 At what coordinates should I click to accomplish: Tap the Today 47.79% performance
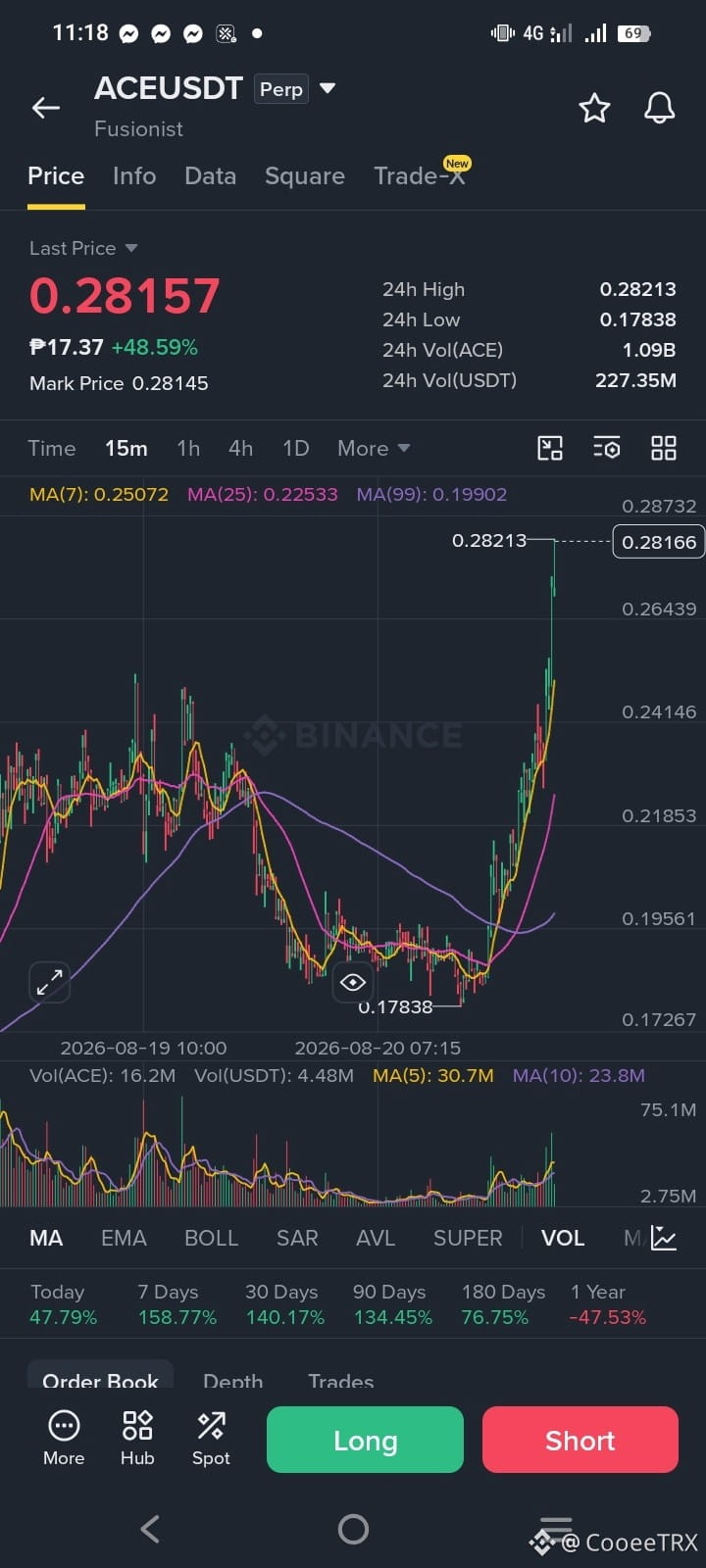(64, 1304)
